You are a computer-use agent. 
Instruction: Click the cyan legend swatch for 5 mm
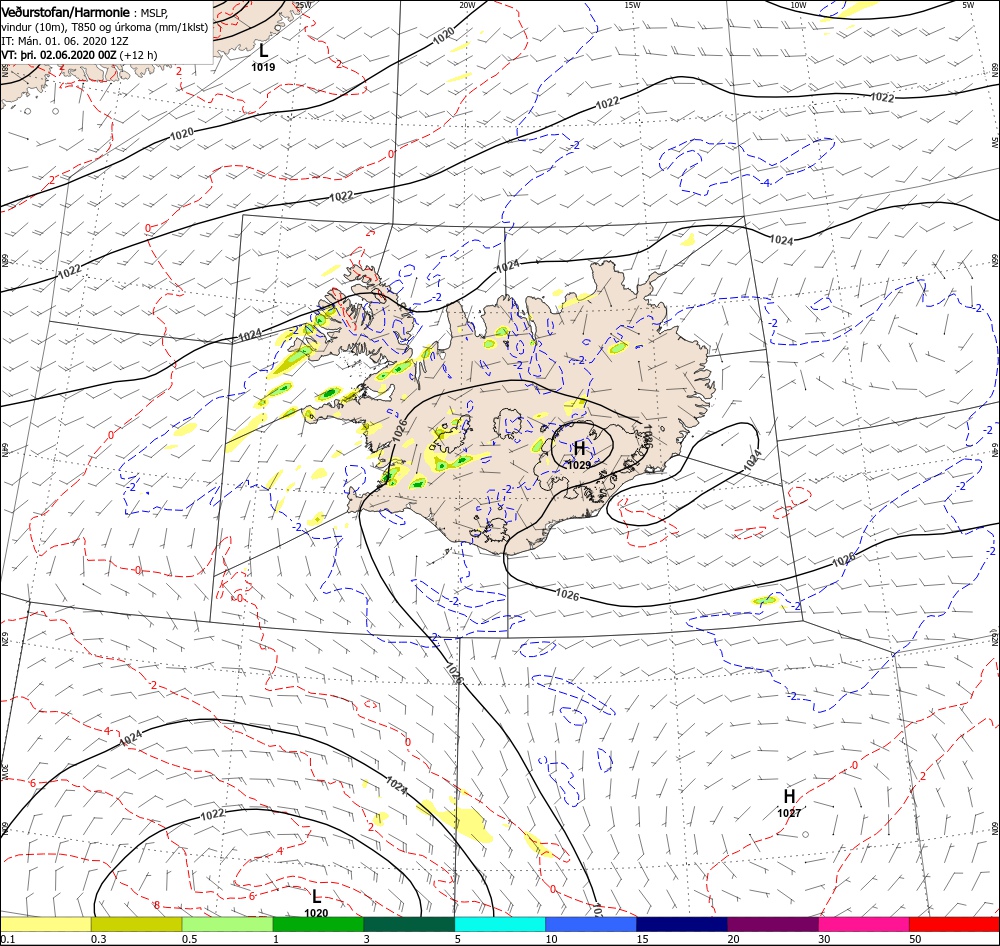click(500, 924)
